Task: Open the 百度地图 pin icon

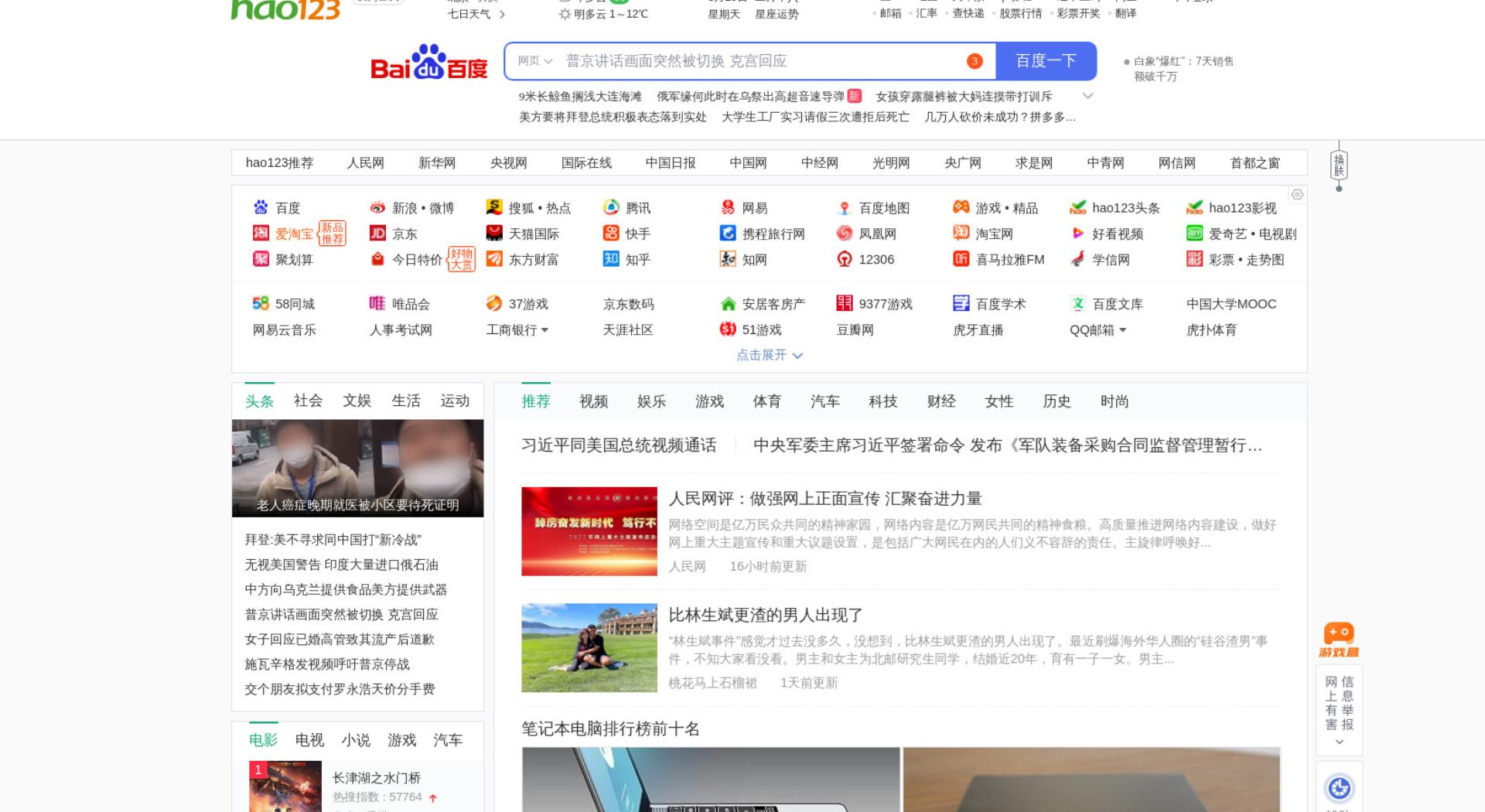Action: (x=845, y=207)
